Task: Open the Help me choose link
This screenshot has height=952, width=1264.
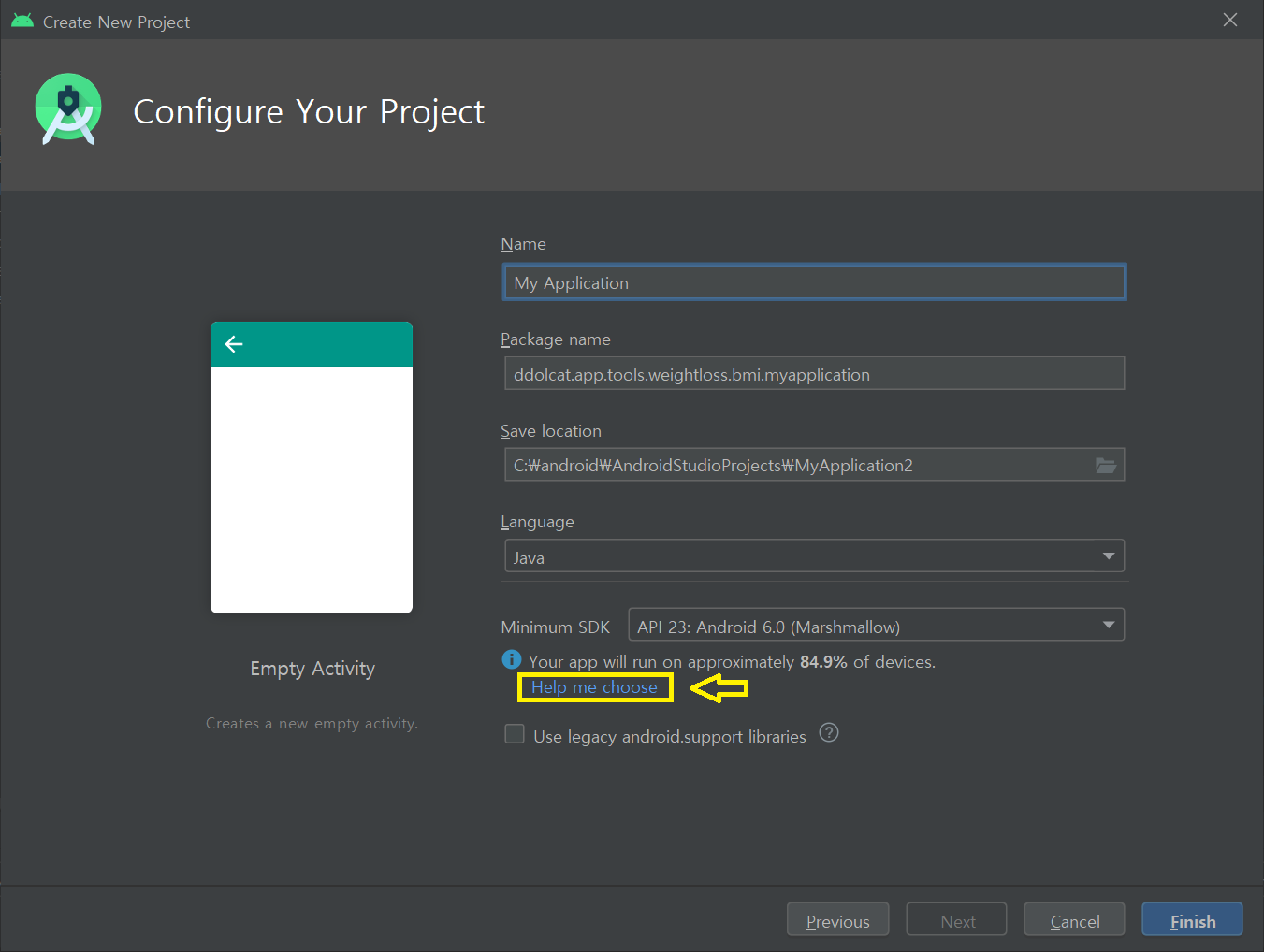Action: 594,687
